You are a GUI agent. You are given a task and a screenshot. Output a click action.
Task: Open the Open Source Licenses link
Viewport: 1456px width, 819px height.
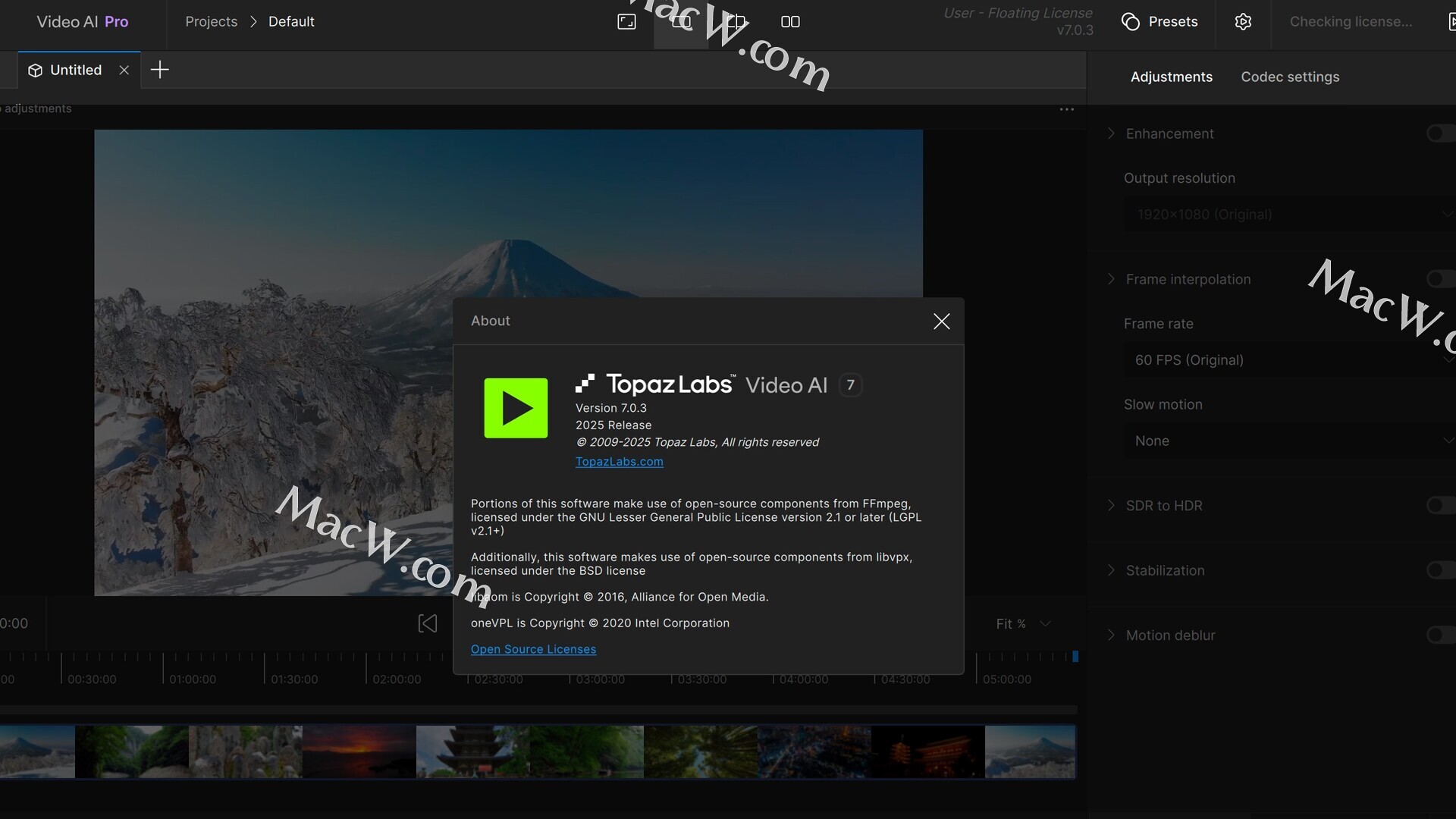click(533, 650)
